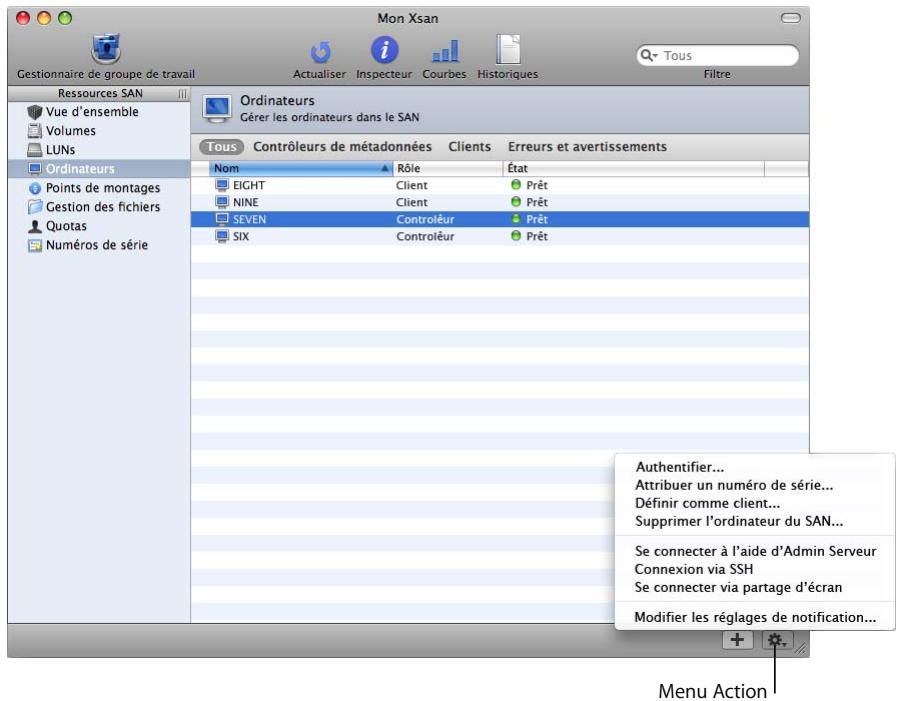Sort by the État column header
The width and height of the screenshot is (898, 701).
634,168
